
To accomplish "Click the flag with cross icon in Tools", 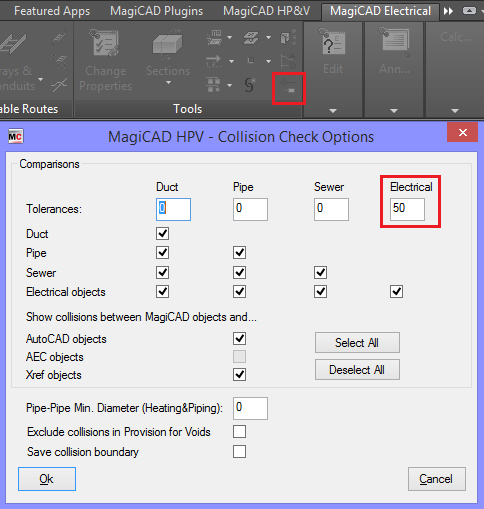I will (x=288, y=61).
